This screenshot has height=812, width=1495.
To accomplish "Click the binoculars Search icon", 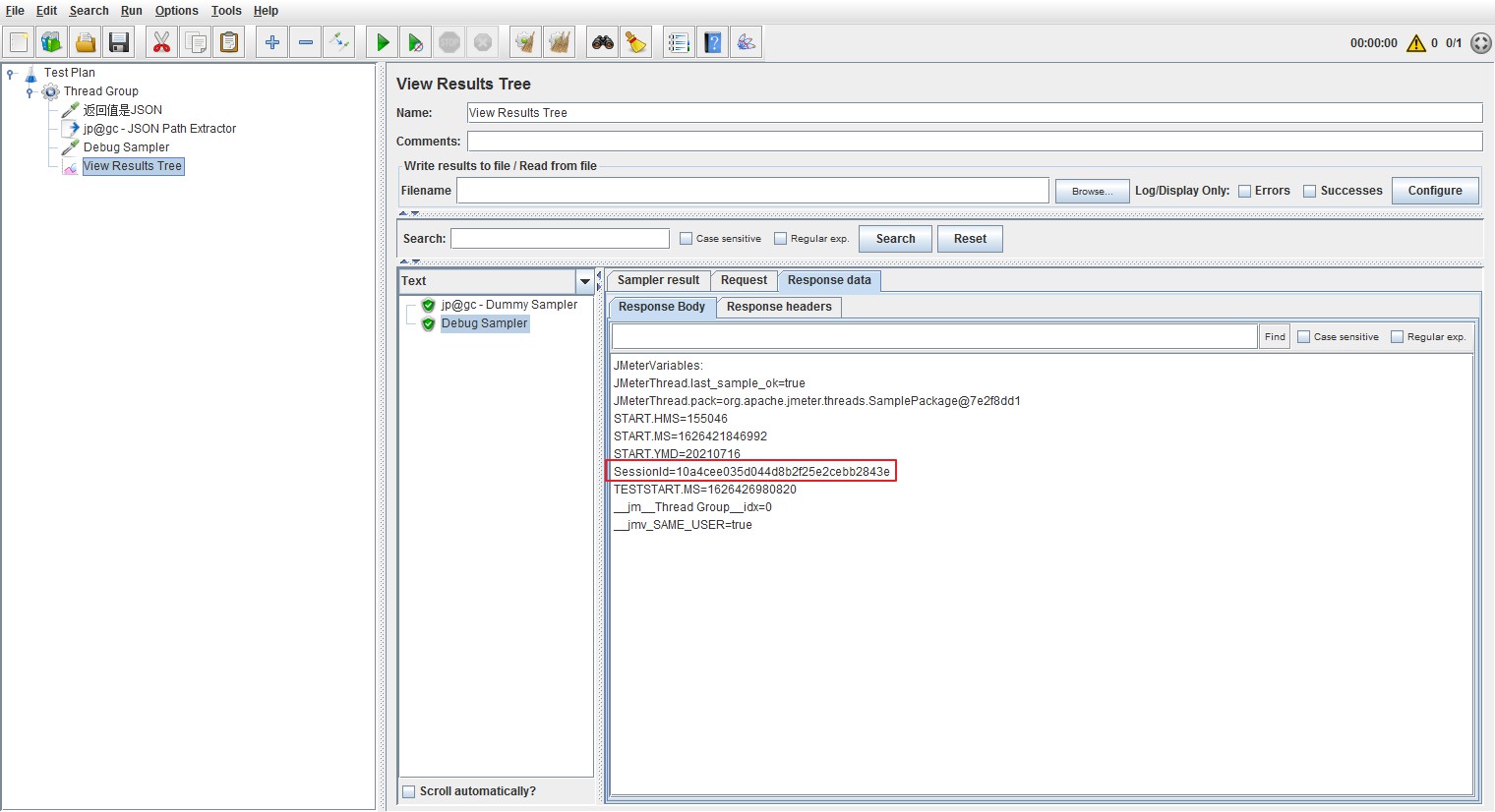I will click(x=603, y=42).
